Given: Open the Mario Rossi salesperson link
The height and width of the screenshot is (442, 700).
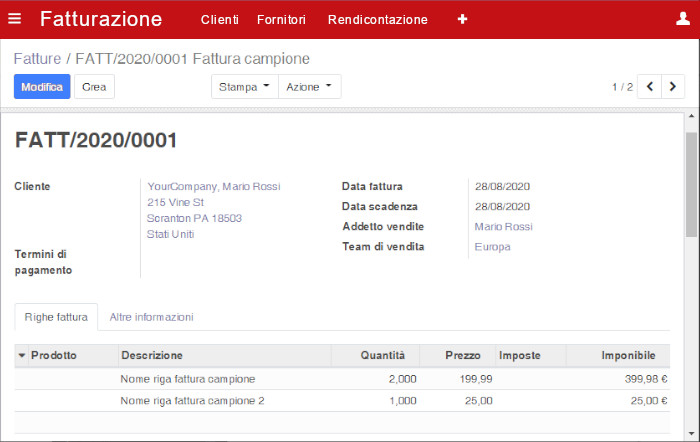Looking at the screenshot, I should tap(504, 227).
